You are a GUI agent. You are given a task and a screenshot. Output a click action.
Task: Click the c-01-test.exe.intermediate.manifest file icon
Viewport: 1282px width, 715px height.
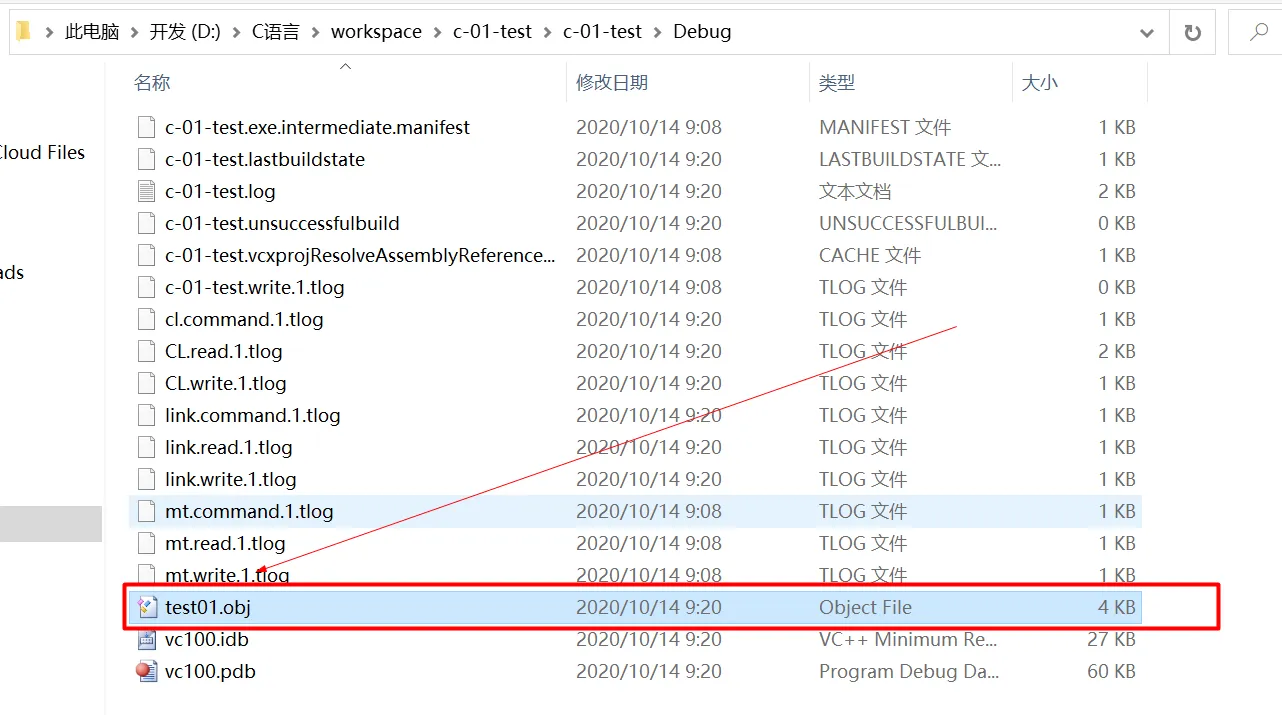pos(147,127)
